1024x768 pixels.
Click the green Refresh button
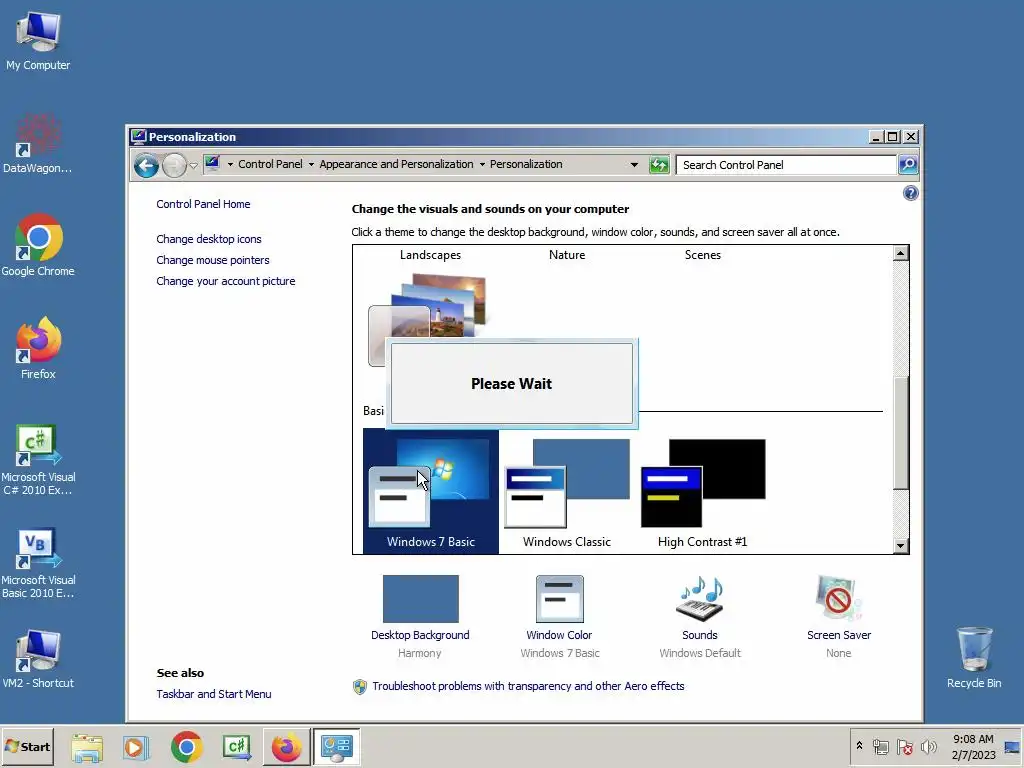[x=659, y=165]
